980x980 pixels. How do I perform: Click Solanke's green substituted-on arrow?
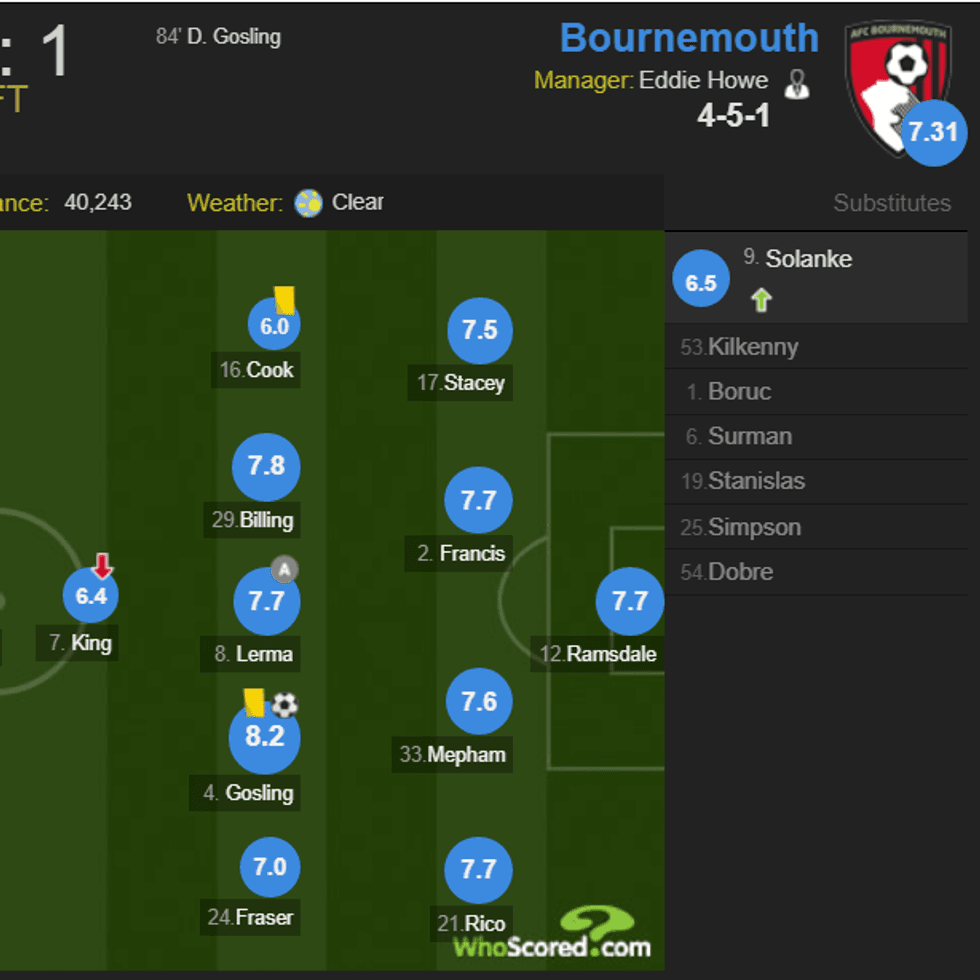click(762, 300)
